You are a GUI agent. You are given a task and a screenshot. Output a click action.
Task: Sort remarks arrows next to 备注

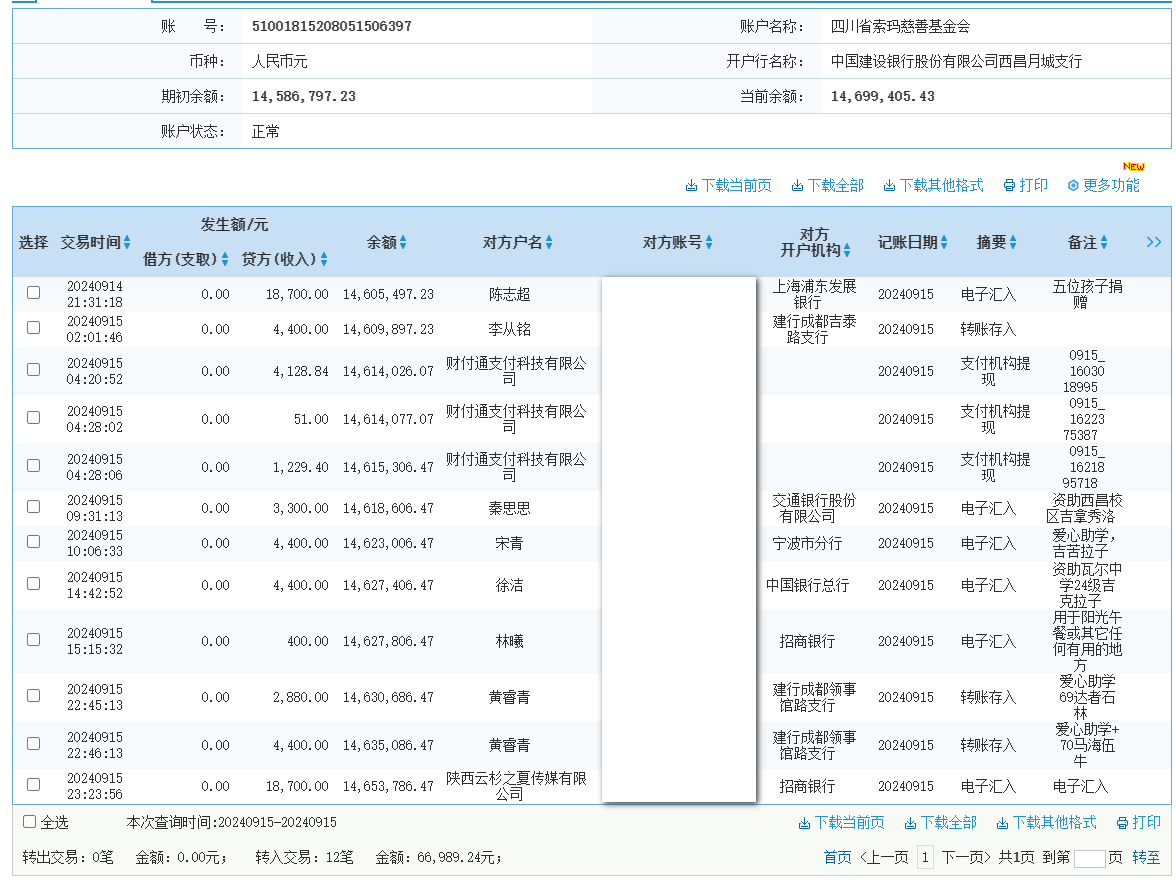coord(1104,242)
